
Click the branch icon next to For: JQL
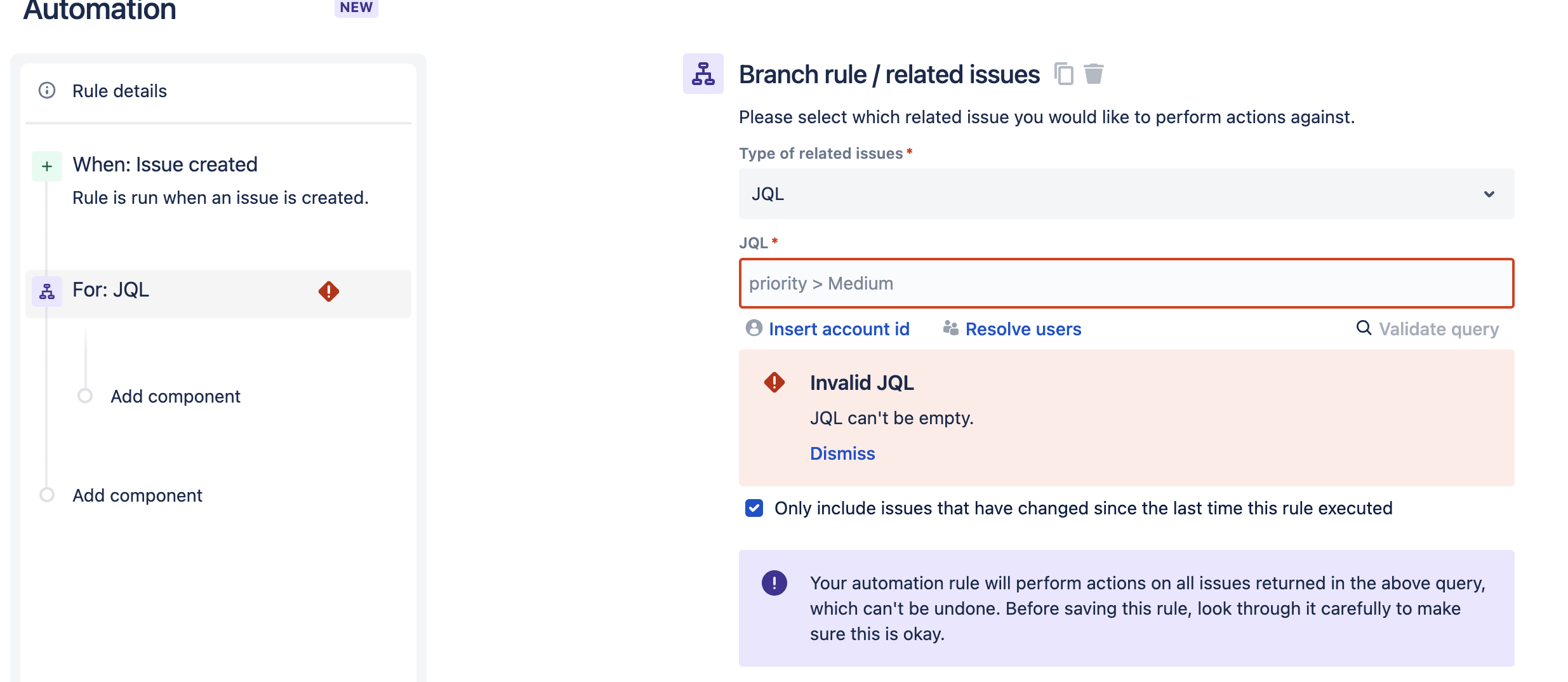tap(47, 291)
